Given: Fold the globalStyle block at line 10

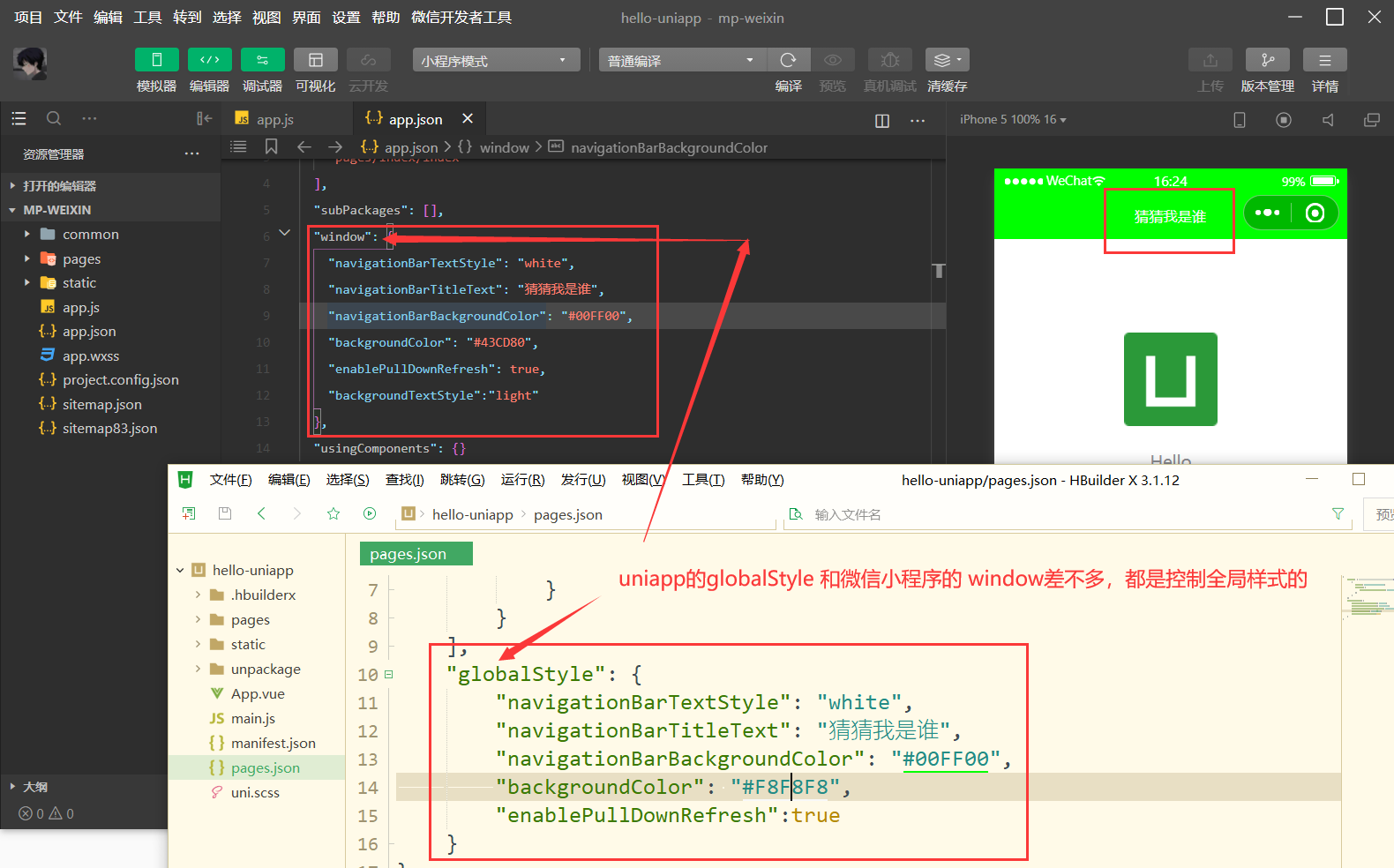Looking at the screenshot, I should coord(388,675).
